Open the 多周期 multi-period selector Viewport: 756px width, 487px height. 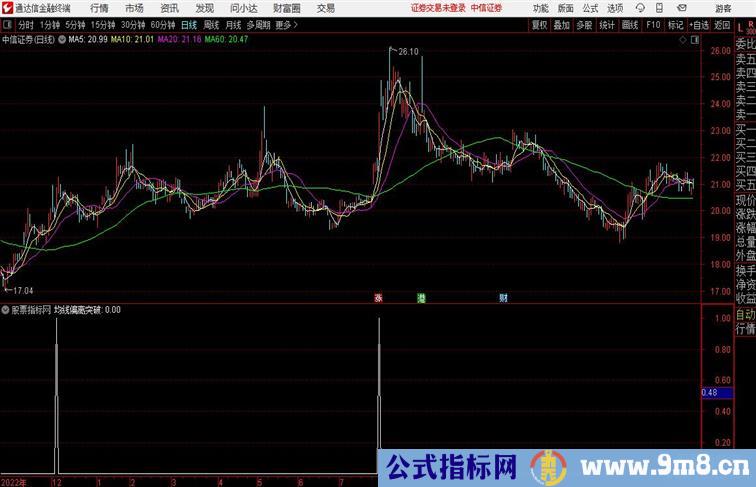pyautogui.click(x=258, y=25)
